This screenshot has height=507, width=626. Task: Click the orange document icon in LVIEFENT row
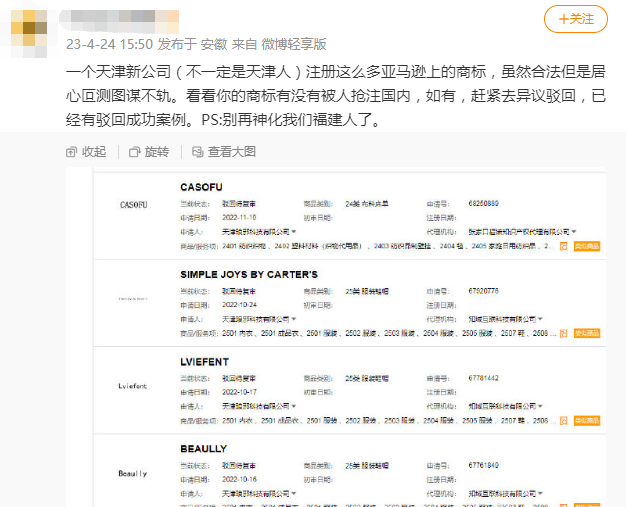click(563, 420)
